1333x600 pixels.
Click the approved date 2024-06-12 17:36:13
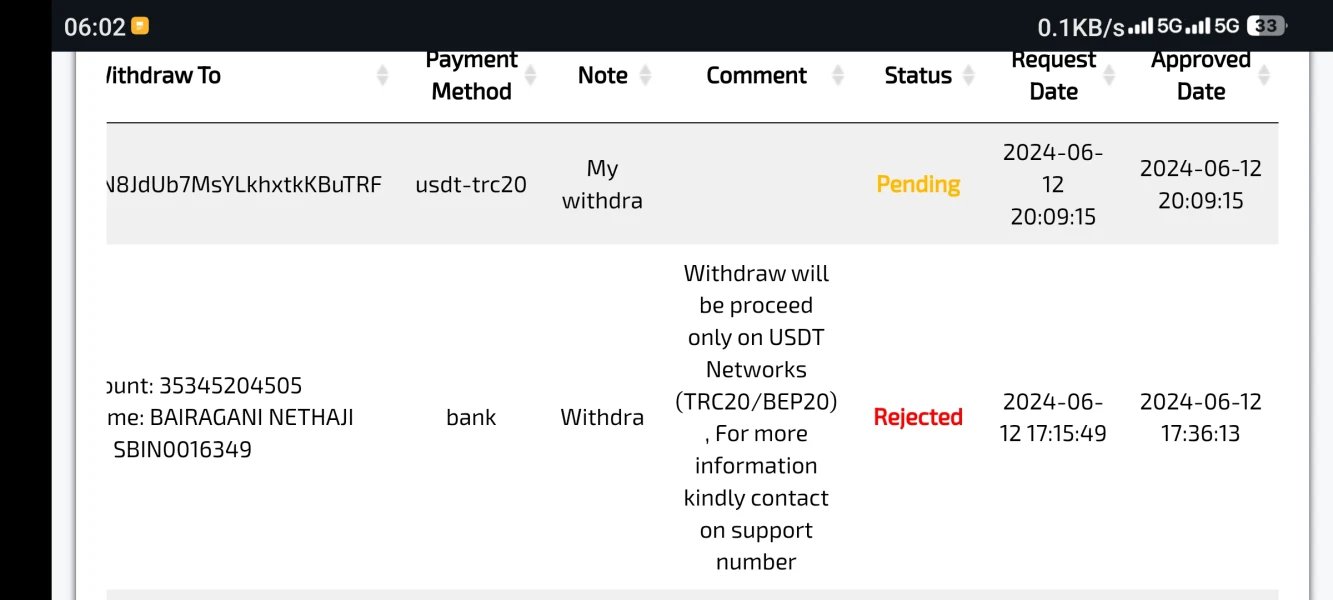(1200, 417)
